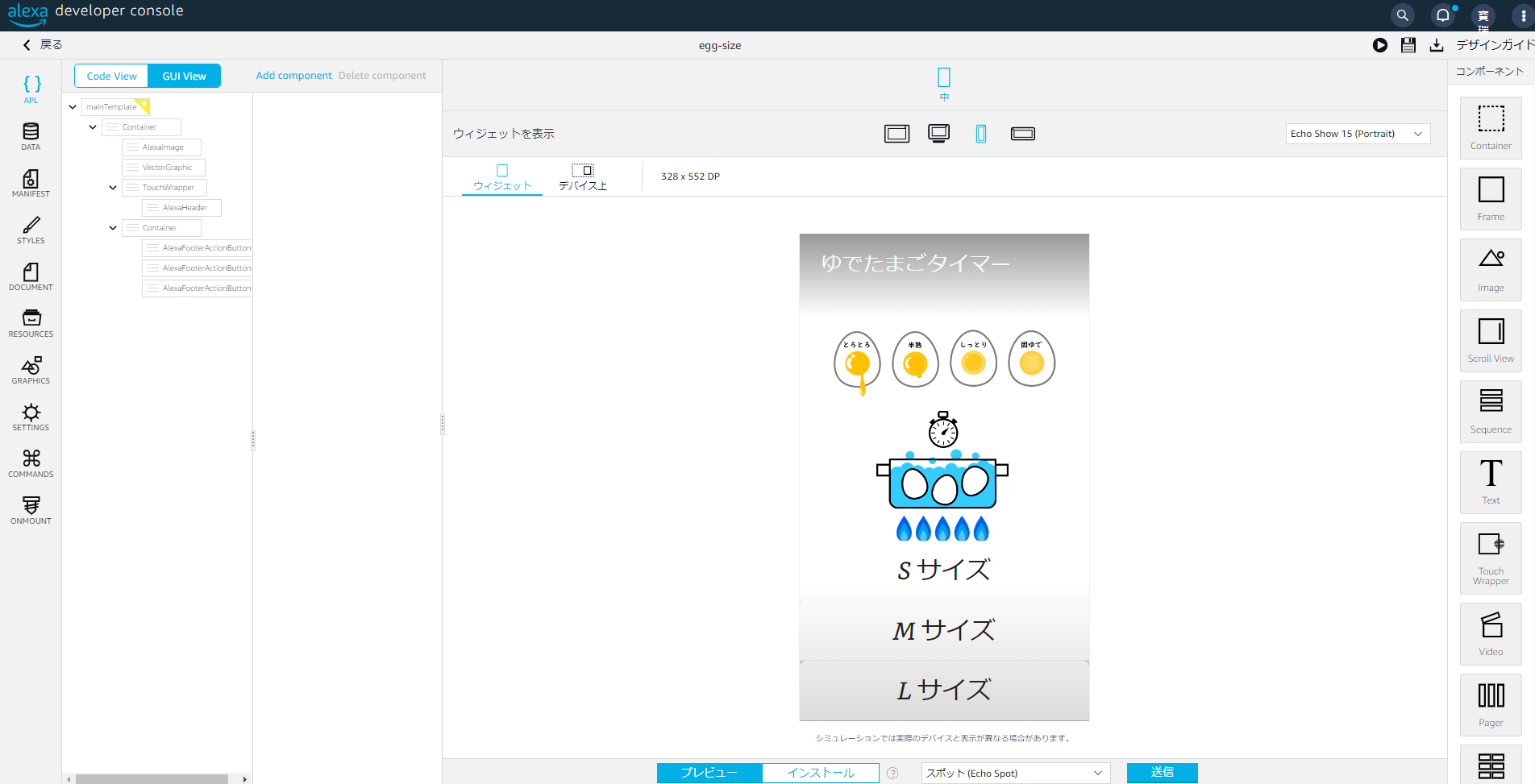The image size is (1535, 784).
Task: Switch to Code View
Action: (111, 76)
